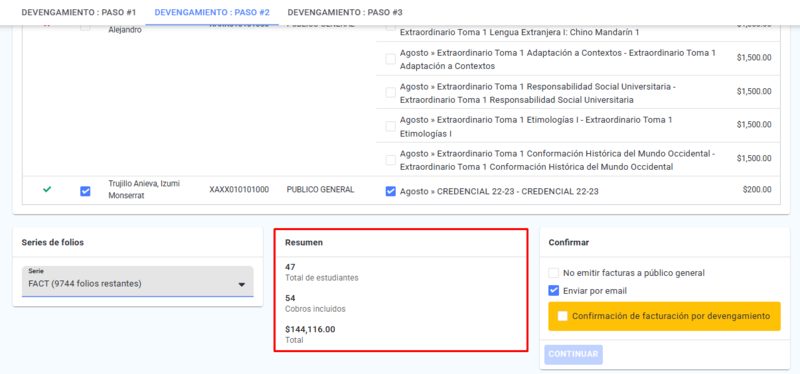Image resolution: width=800 pixels, height=374 pixels.
Task: Switch to Devengamiento Paso #1 tab
Action: tap(79, 12)
